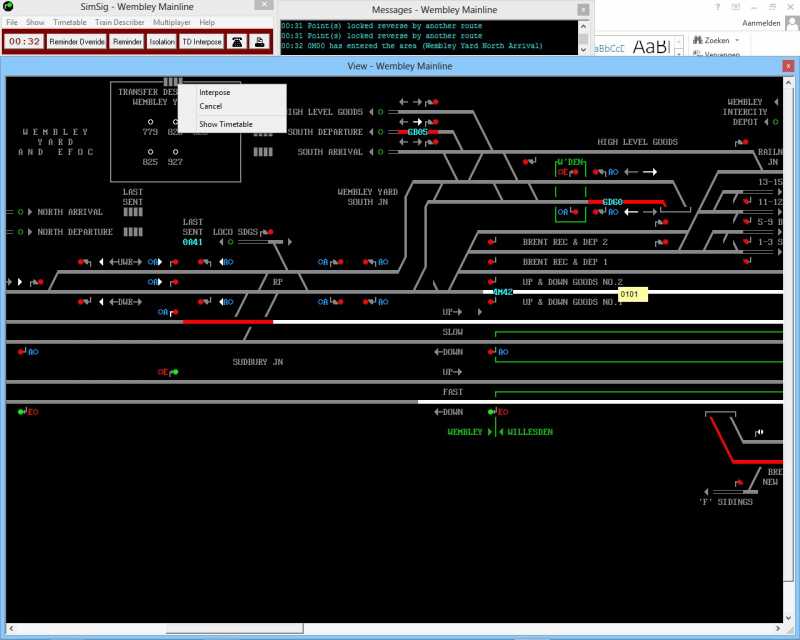This screenshot has width=800, height=640.
Task: Click the Messages window scroll up arrow
Action: click(x=583, y=26)
